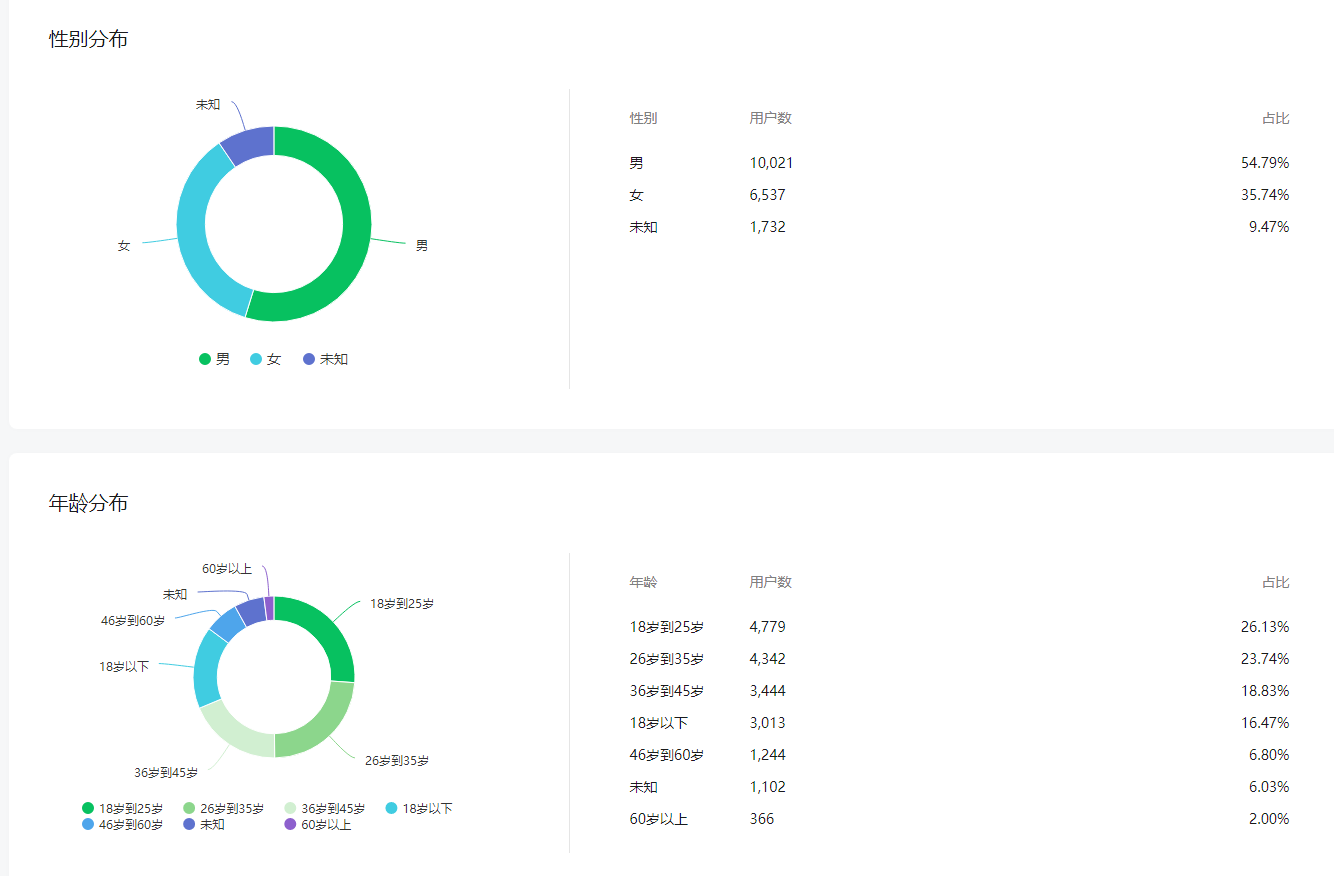The height and width of the screenshot is (876, 1334).
Task: Click the user count 4,779
Action: tap(767, 627)
